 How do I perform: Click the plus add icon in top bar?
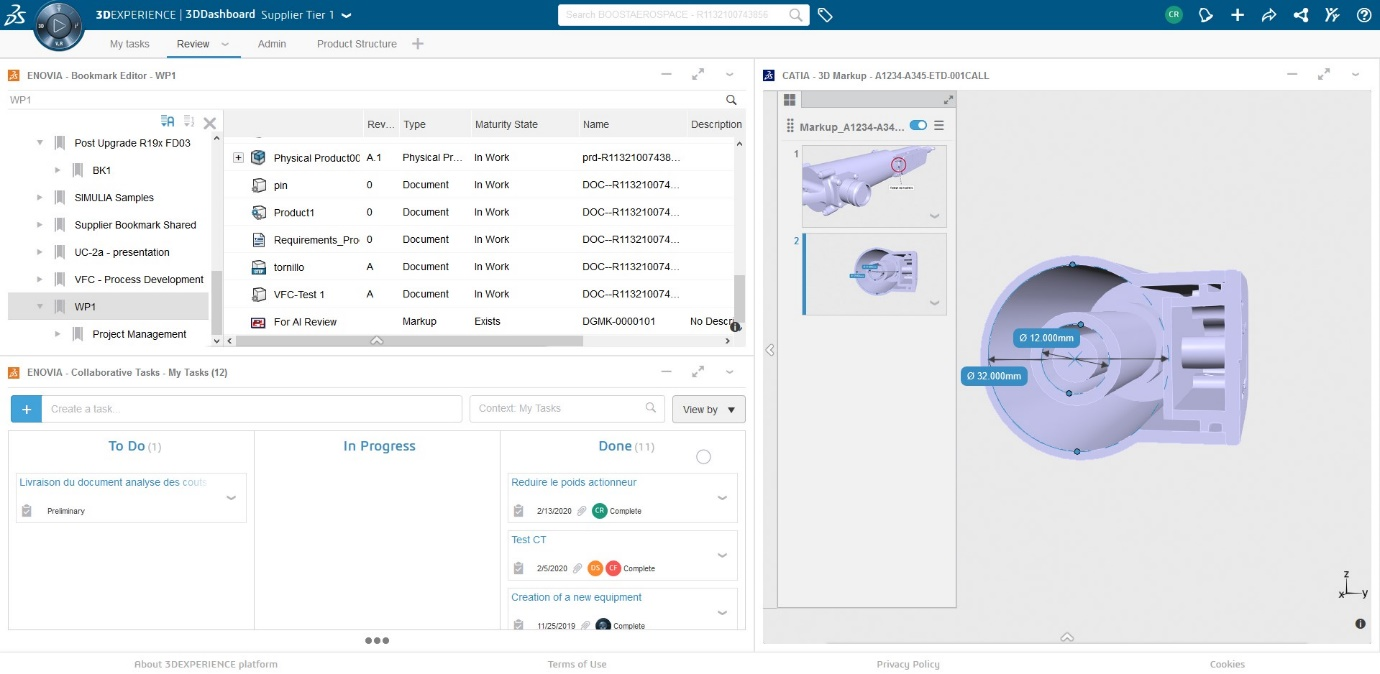[1238, 15]
